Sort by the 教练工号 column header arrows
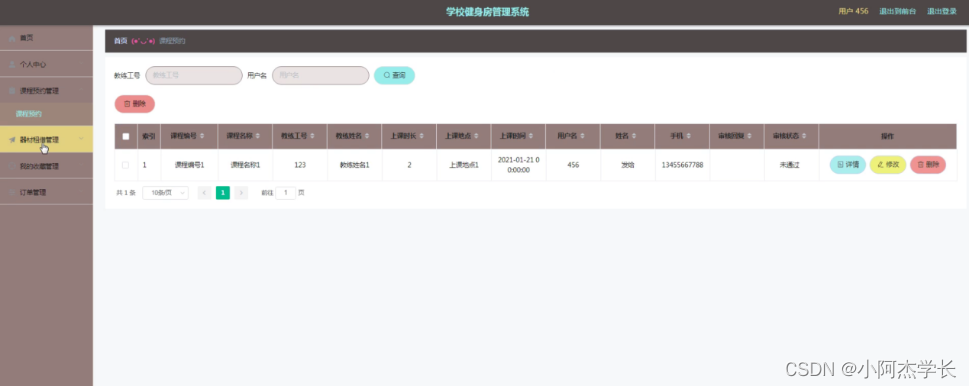This screenshot has height=388, width=972. (313, 136)
